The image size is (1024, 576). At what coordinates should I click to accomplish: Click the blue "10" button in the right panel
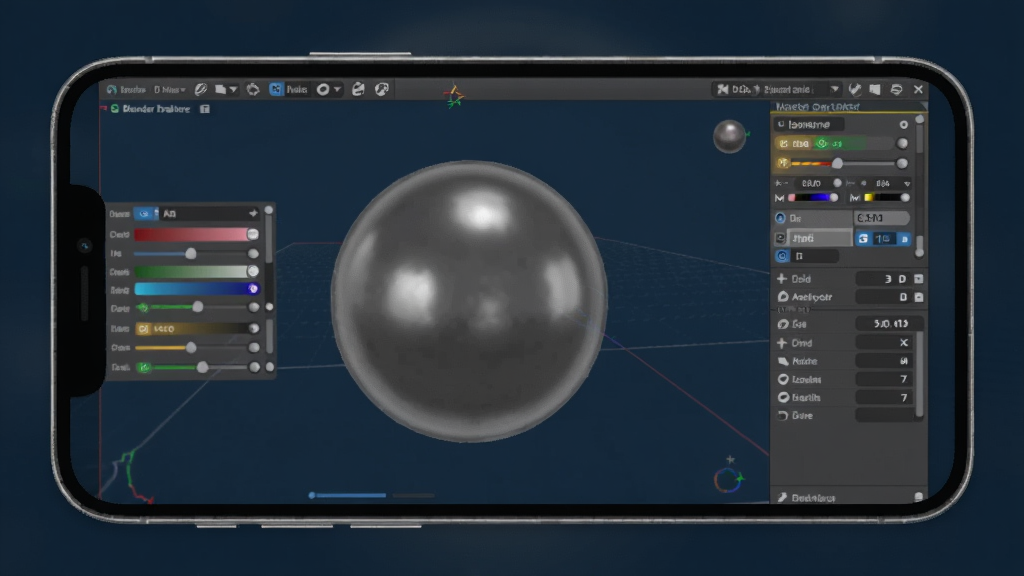tap(883, 239)
